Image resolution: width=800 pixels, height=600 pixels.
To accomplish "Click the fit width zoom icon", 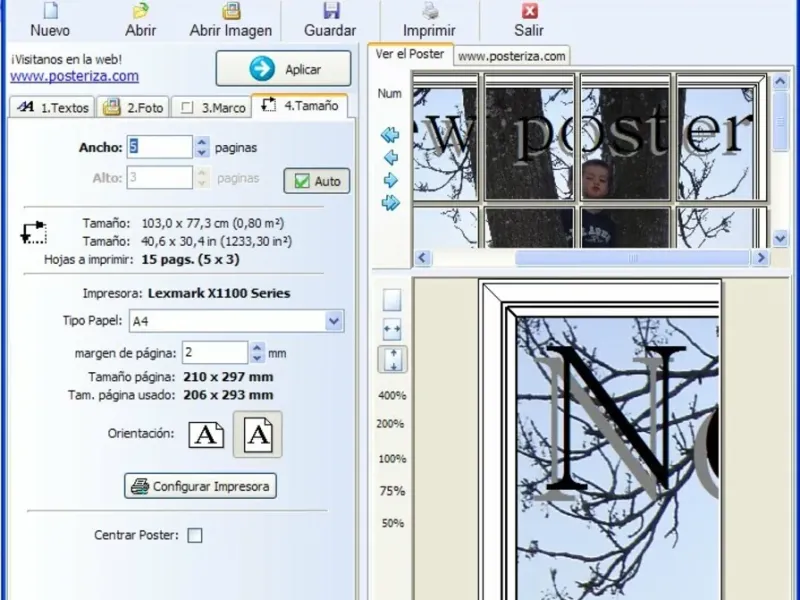I will (x=392, y=329).
